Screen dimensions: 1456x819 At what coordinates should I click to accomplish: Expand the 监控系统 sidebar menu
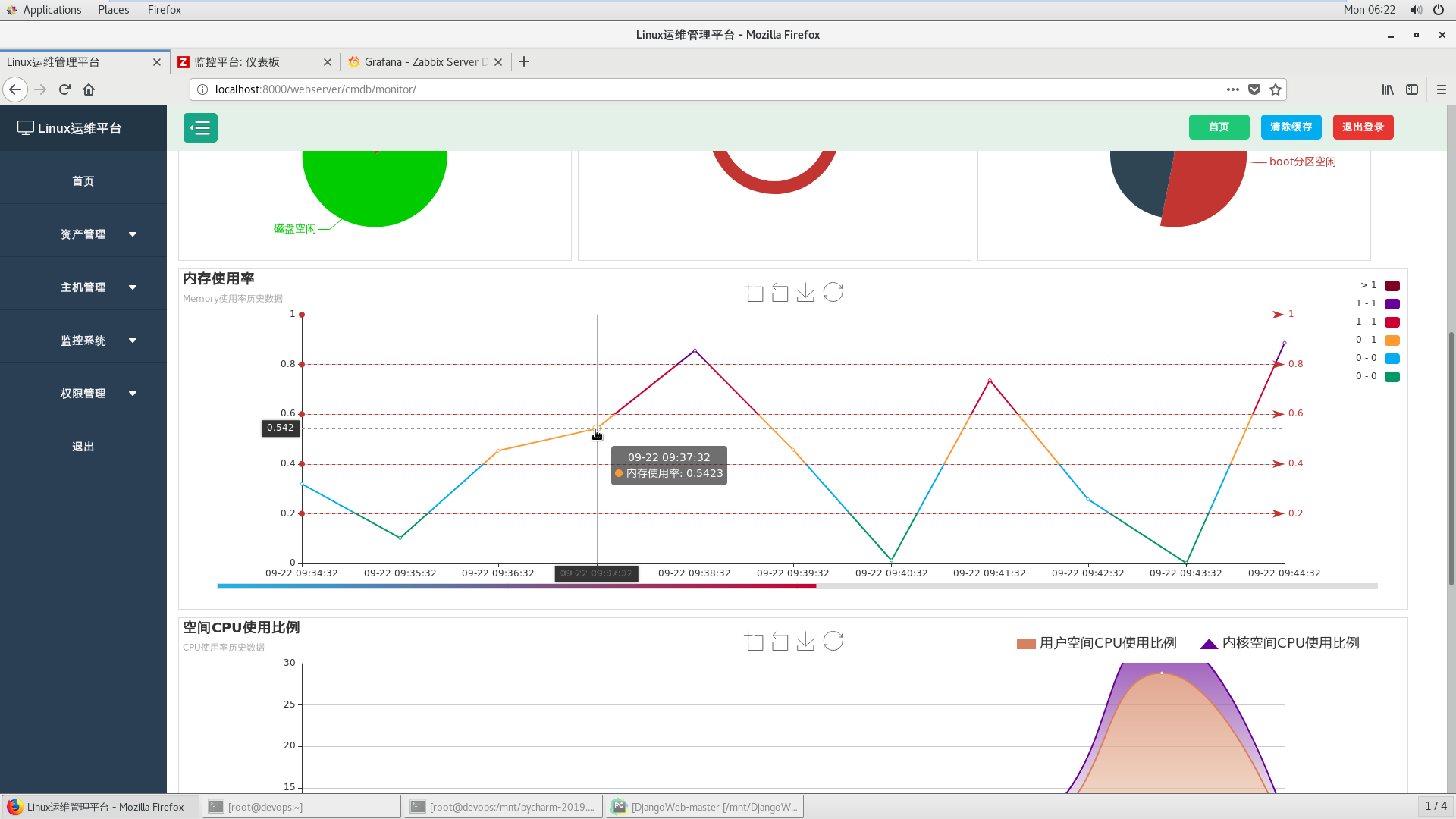[x=82, y=339]
